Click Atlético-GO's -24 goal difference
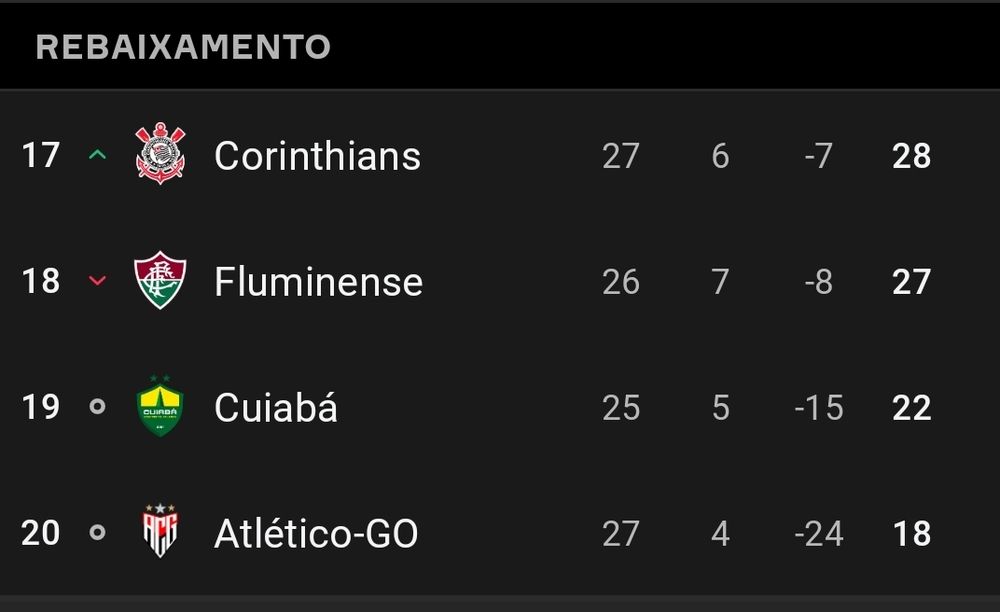 [x=819, y=533]
